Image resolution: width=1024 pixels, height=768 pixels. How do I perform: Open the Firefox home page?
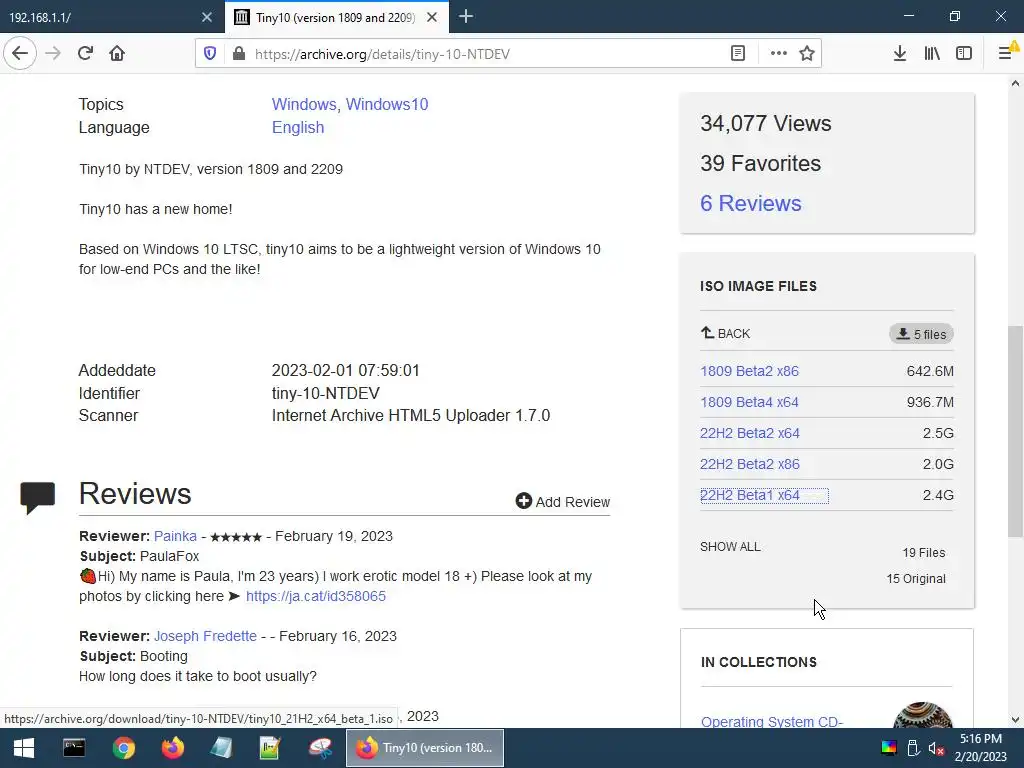click(117, 53)
